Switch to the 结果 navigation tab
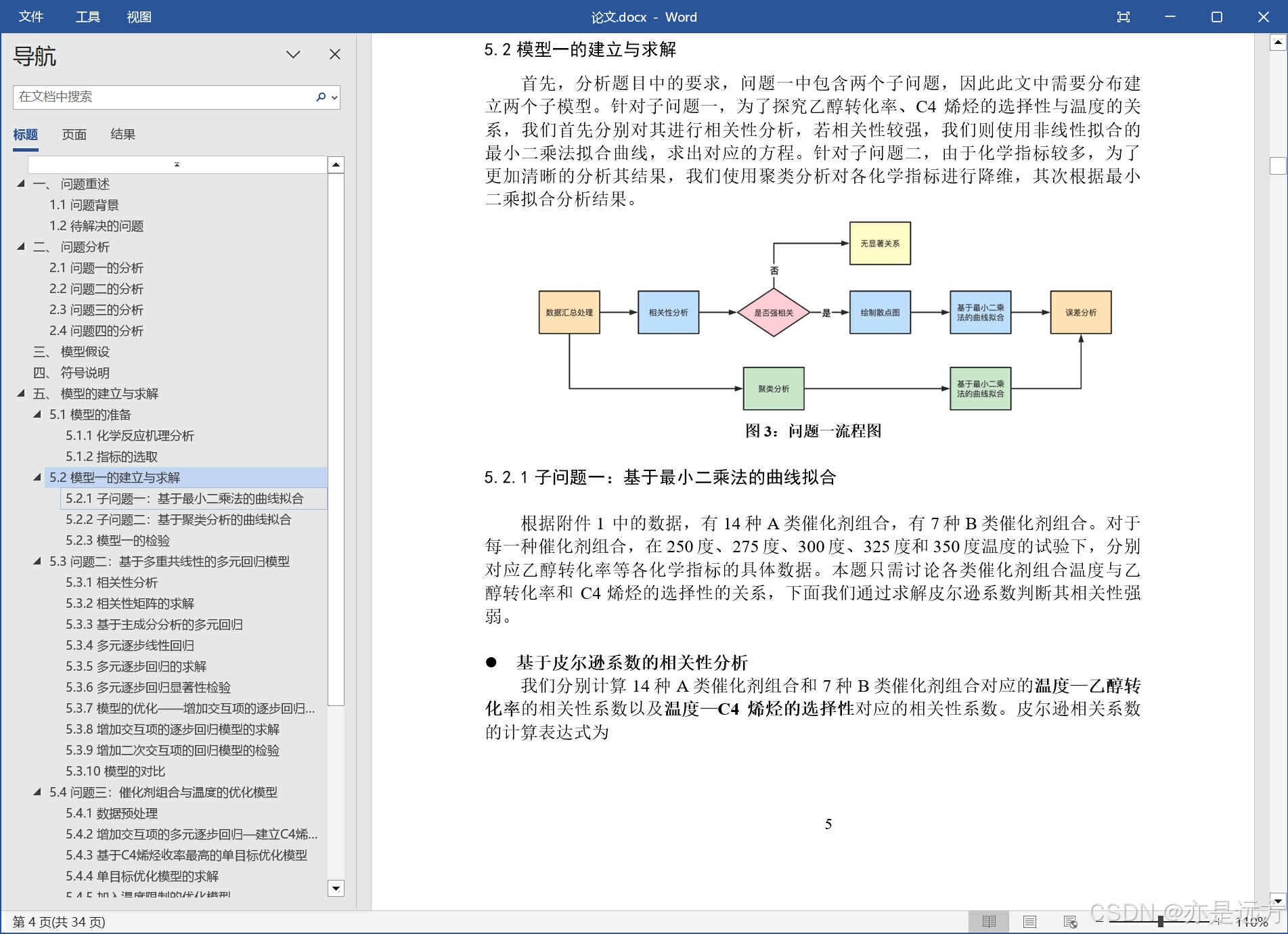 pos(123,134)
